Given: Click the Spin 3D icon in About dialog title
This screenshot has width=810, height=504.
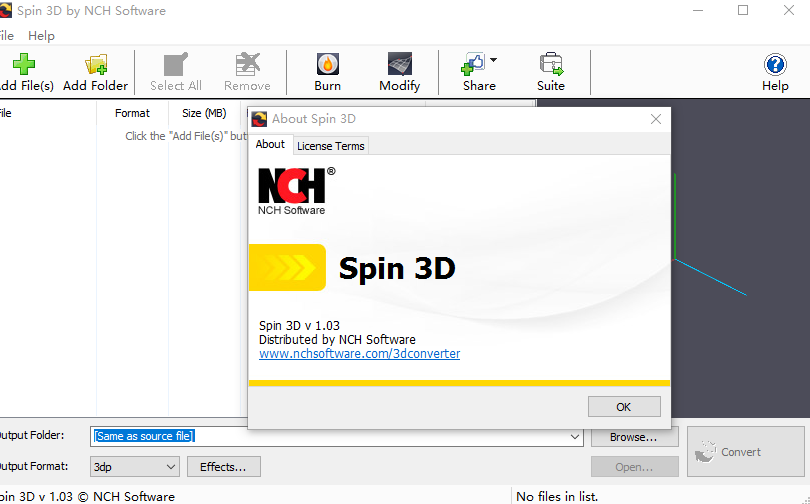Looking at the screenshot, I should coord(259,119).
